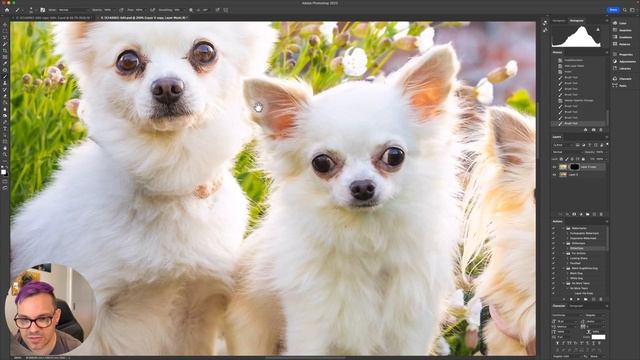Screen dimensions: 640x360
Task: Select the Eraser tool
Action: click(x=5, y=96)
